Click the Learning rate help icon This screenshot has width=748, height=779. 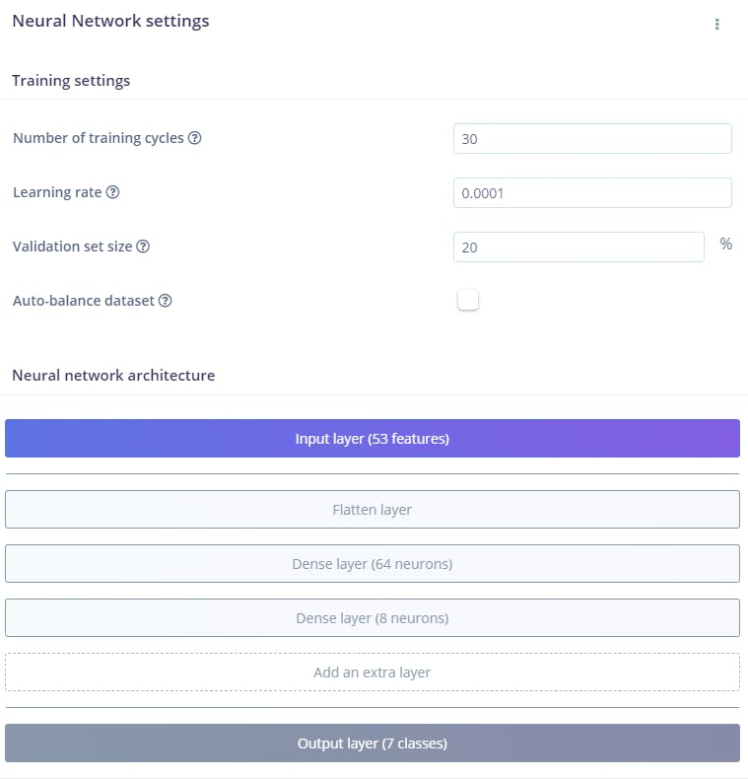pyautogui.click(x=113, y=192)
